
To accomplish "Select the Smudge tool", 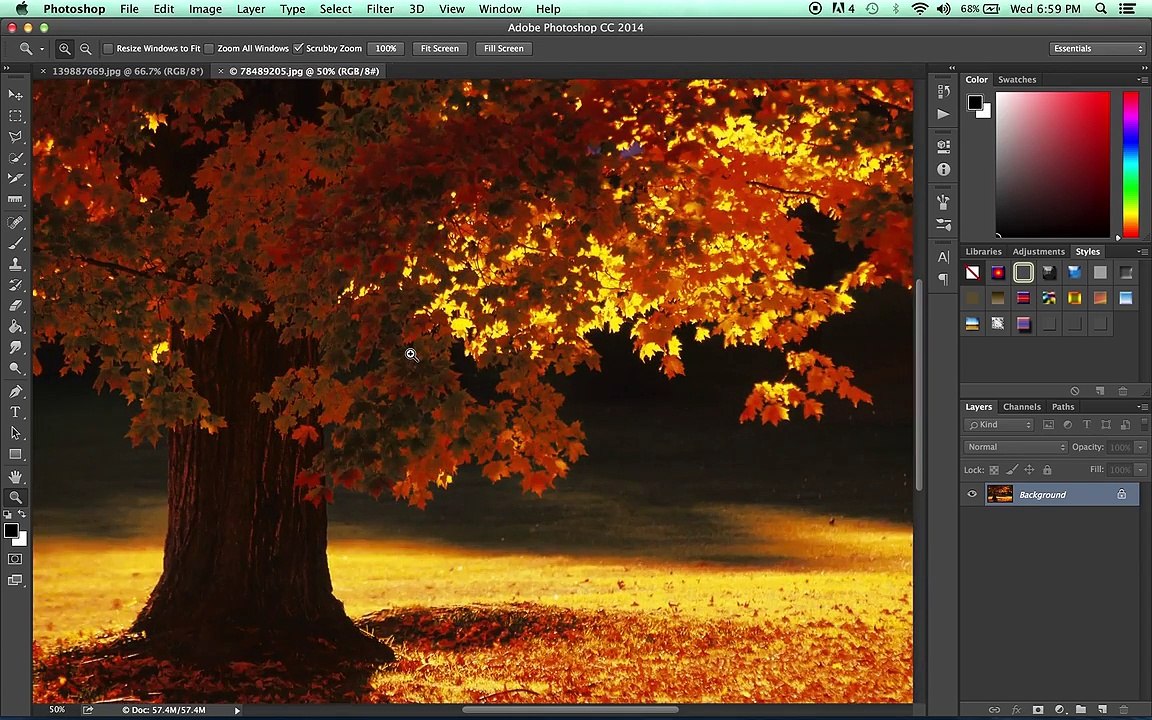I will click(15, 348).
